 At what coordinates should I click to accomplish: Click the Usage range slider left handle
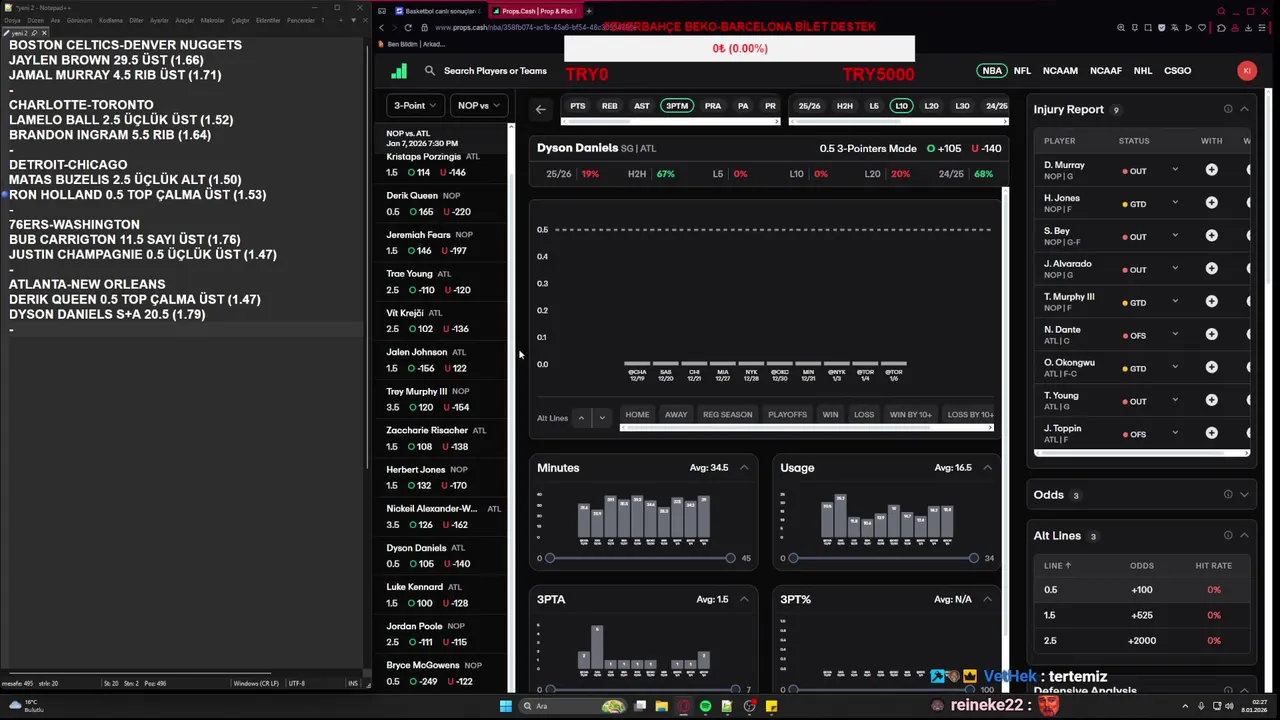pos(793,558)
